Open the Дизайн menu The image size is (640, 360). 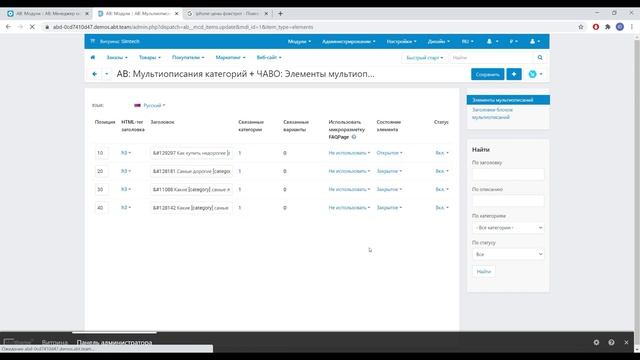pyautogui.click(x=438, y=41)
